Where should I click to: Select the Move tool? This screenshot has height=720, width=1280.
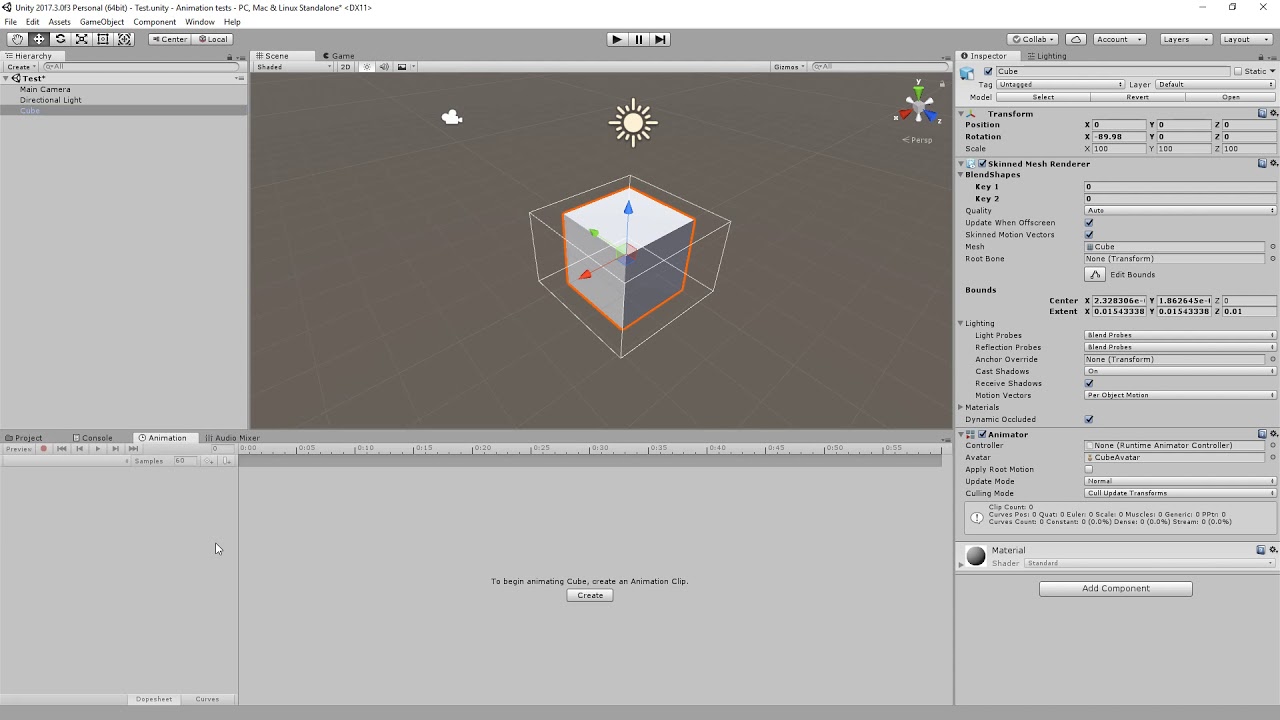pos(39,39)
